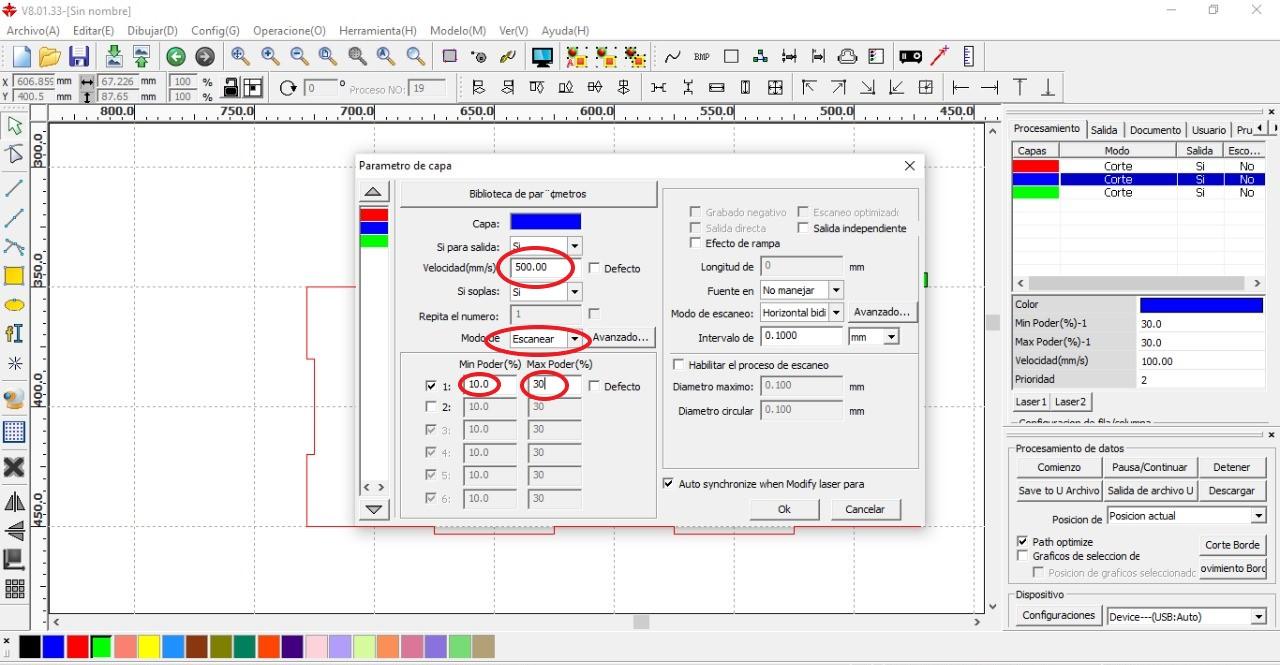Viewport: 1280px width, 665px height.
Task: Click the Ok button in the dialog
Action: pyautogui.click(x=784, y=509)
